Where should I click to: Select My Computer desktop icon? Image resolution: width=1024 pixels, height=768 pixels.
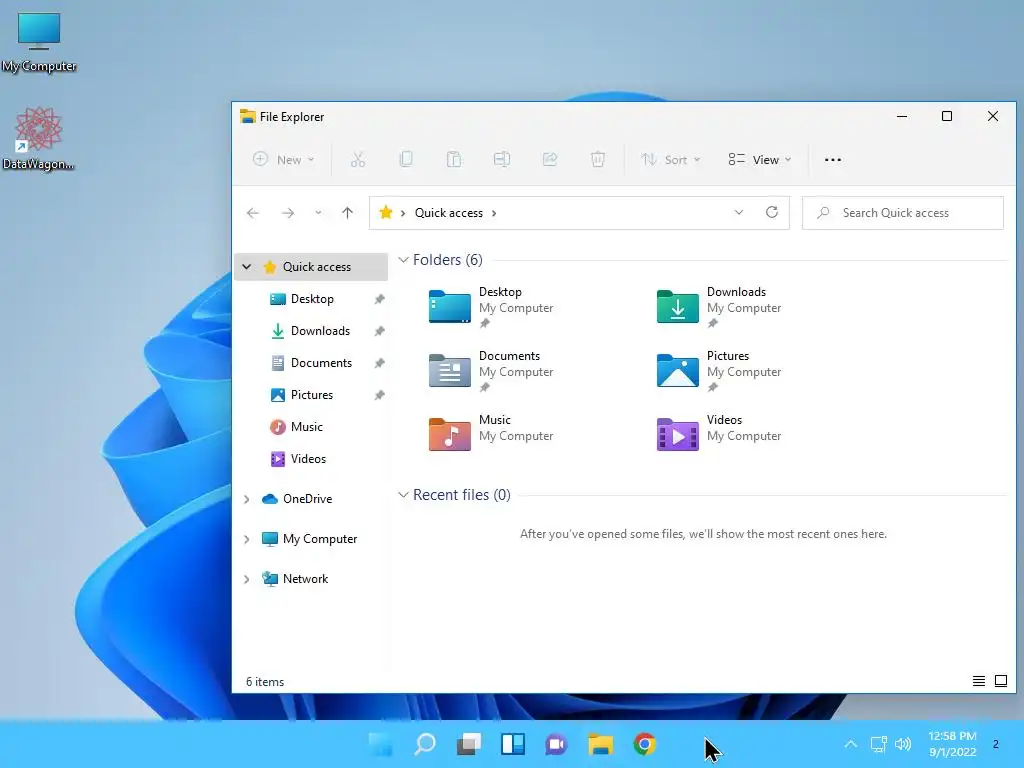tap(39, 42)
